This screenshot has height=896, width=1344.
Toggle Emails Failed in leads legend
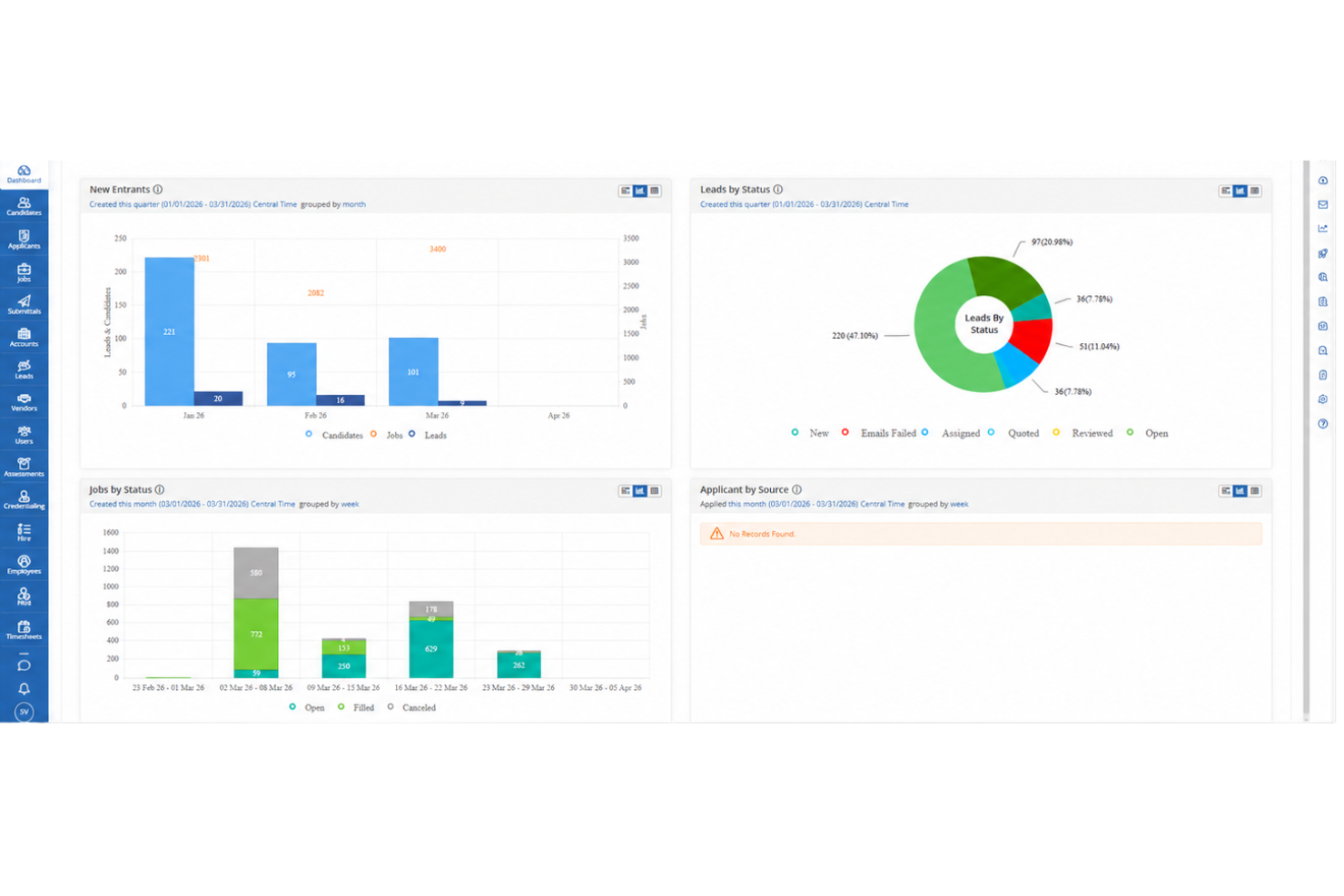click(879, 433)
